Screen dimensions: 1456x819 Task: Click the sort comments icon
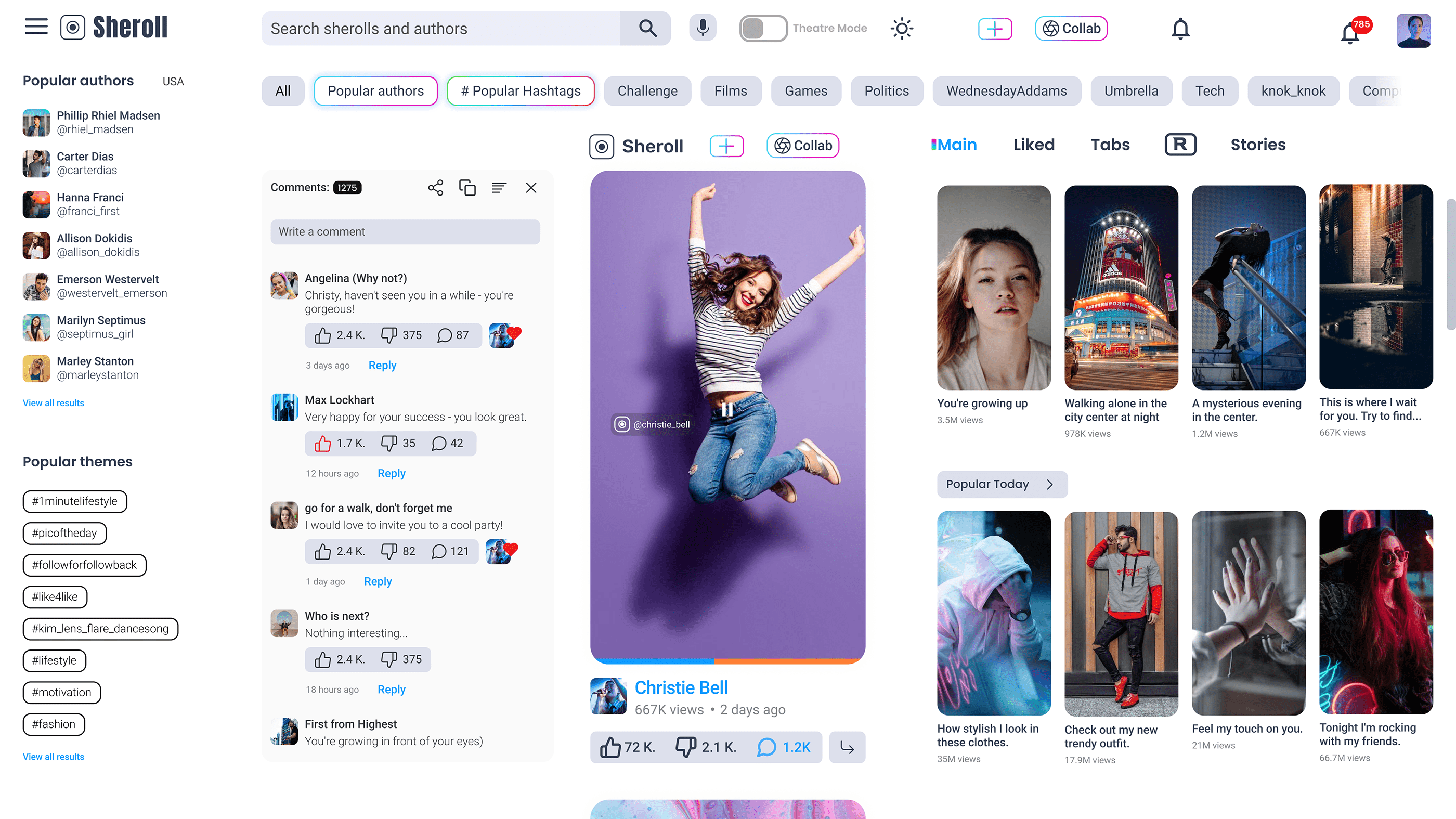[x=499, y=188]
